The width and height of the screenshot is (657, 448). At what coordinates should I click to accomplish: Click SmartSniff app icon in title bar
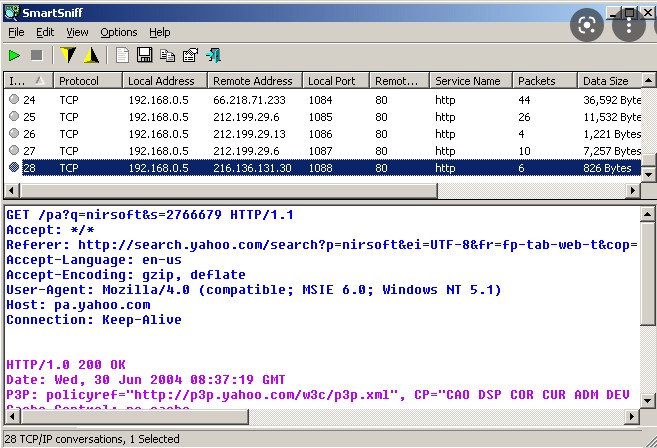[x=11, y=13]
